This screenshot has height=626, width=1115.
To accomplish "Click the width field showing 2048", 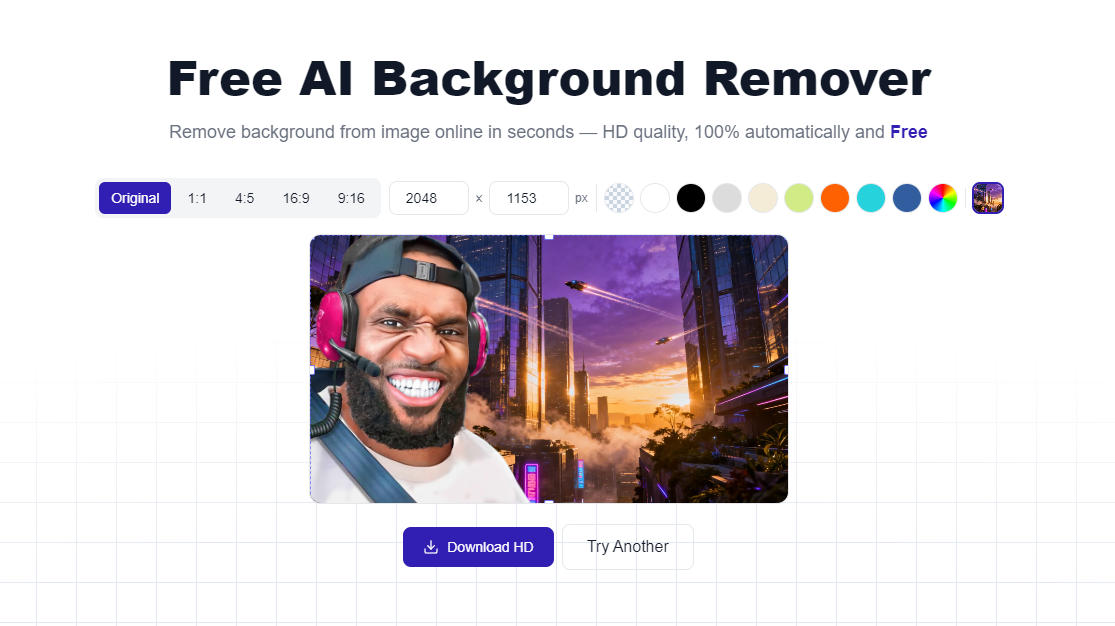I will click(x=429, y=198).
